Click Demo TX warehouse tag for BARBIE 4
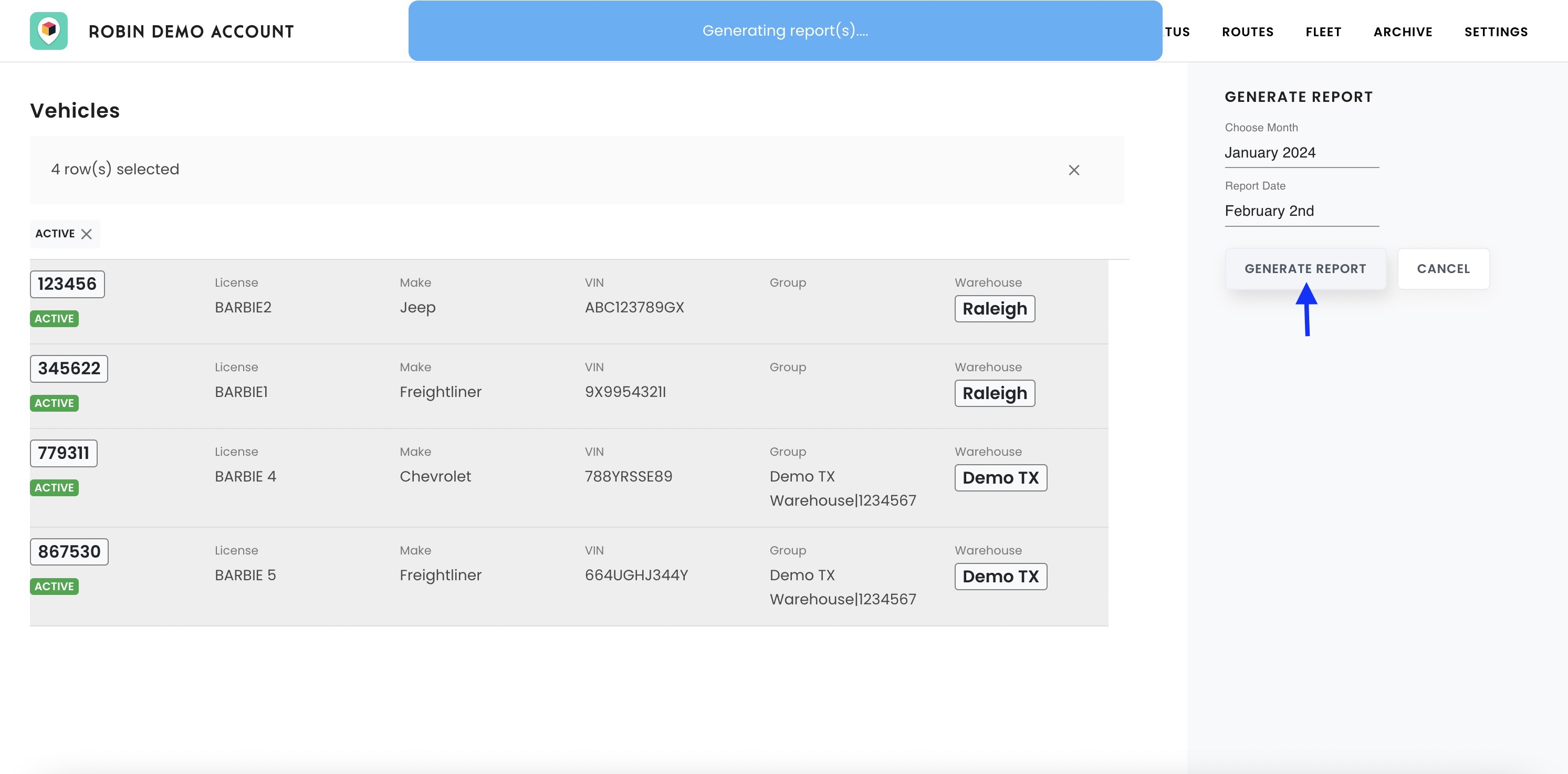The width and height of the screenshot is (1568, 774). click(x=1000, y=478)
